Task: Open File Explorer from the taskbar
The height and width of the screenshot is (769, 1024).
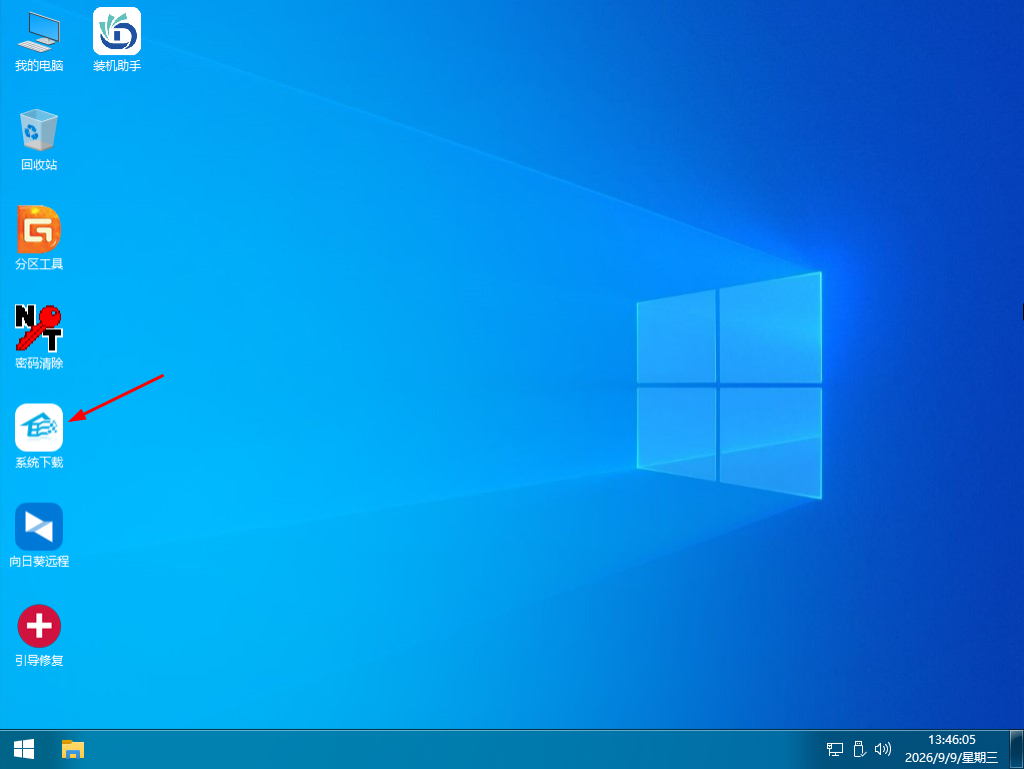Action: (73, 749)
